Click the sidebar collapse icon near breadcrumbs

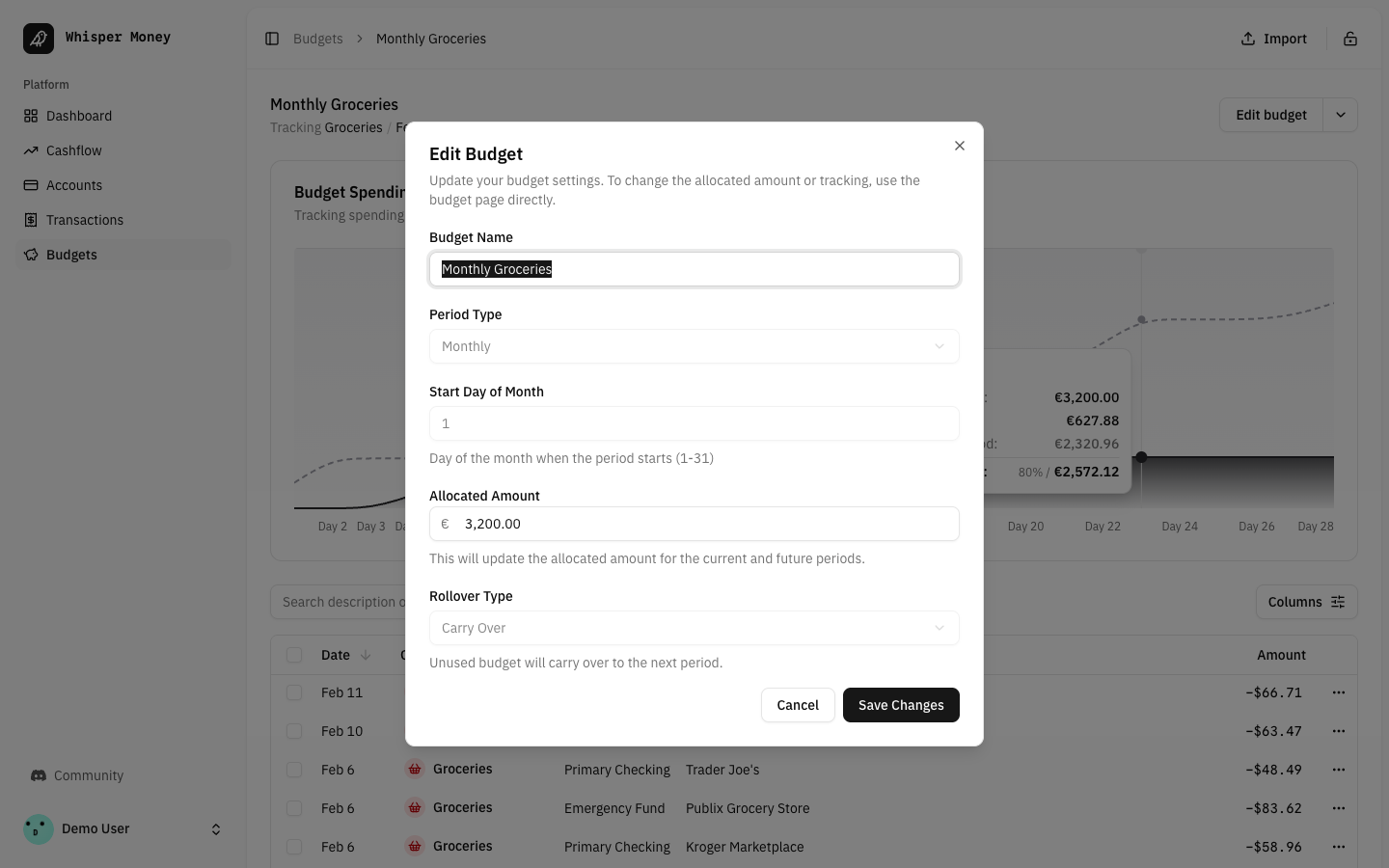[x=272, y=39]
